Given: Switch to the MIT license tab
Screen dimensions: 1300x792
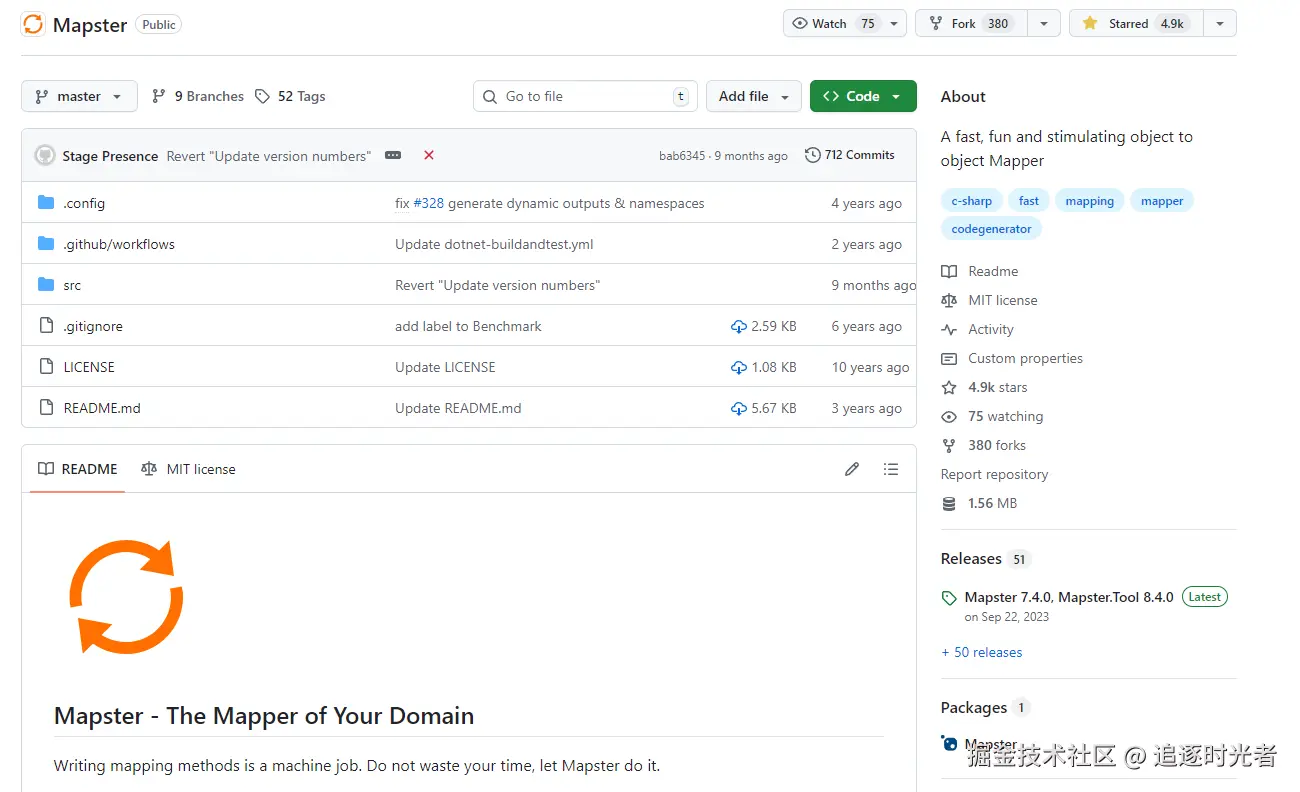Looking at the screenshot, I should pyautogui.click(x=189, y=469).
